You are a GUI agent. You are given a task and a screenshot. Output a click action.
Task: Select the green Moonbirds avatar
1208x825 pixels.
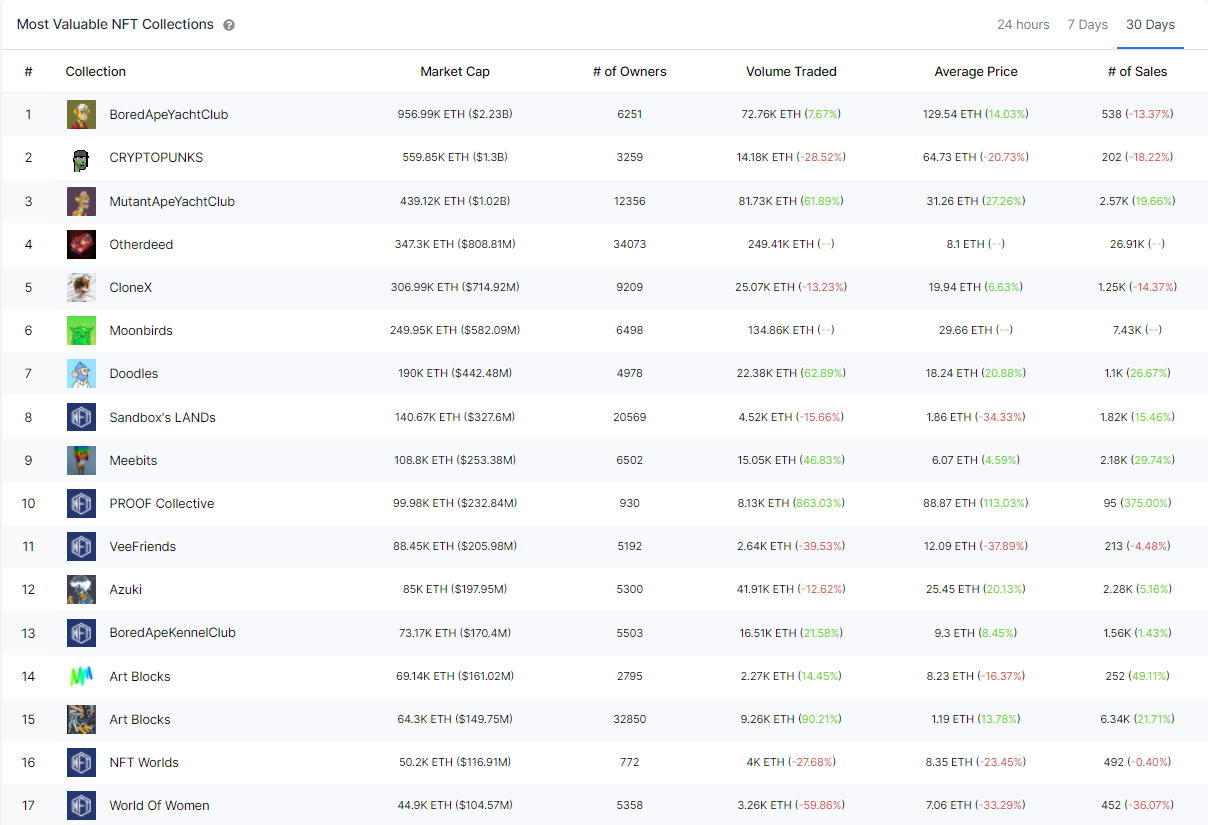click(x=81, y=330)
